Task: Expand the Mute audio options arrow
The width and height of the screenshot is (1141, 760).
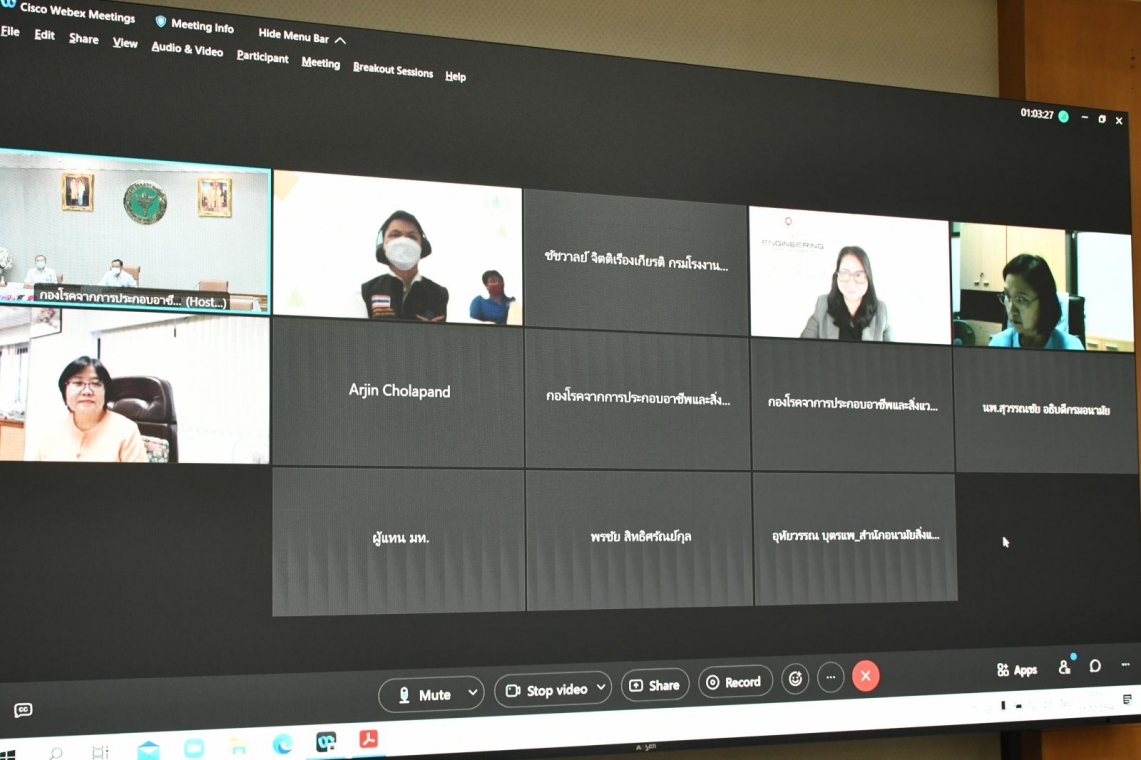Action: pyautogui.click(x=473, y=692)
